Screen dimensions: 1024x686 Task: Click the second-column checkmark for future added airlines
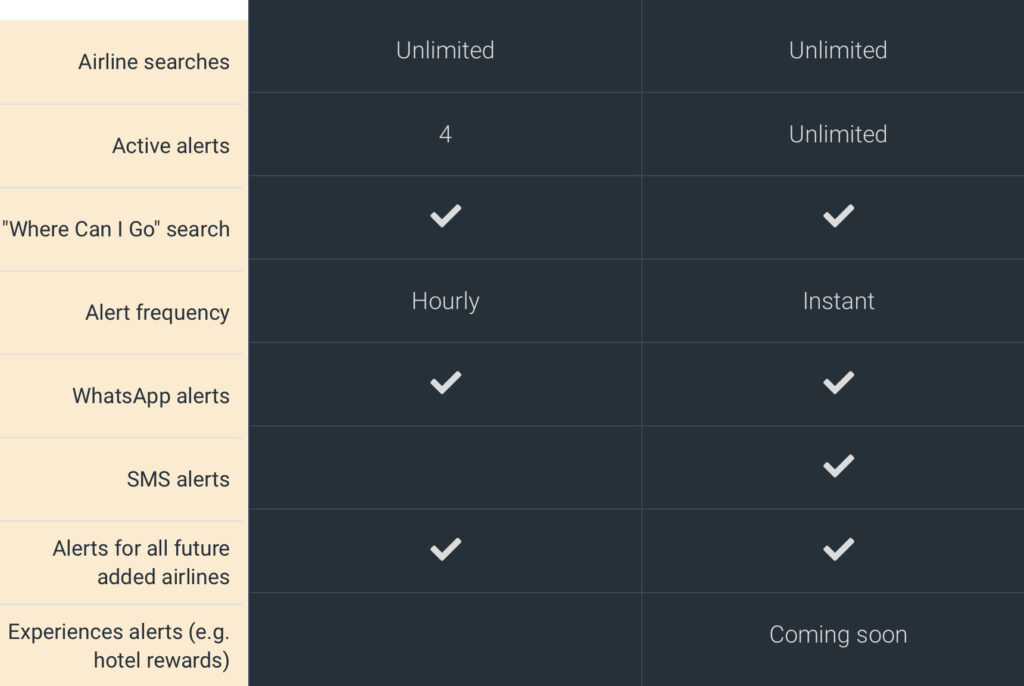click(x=838, y=549)
